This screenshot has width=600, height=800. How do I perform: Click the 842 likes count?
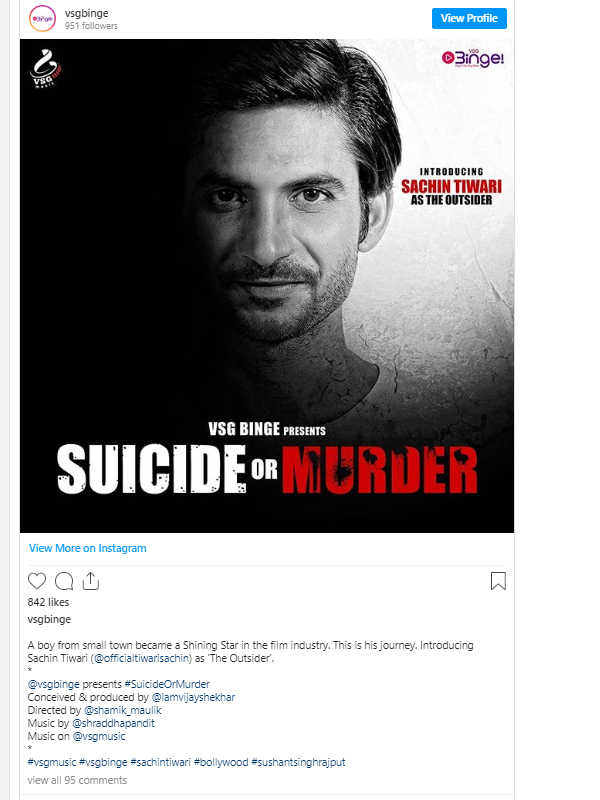pos(48,602)
